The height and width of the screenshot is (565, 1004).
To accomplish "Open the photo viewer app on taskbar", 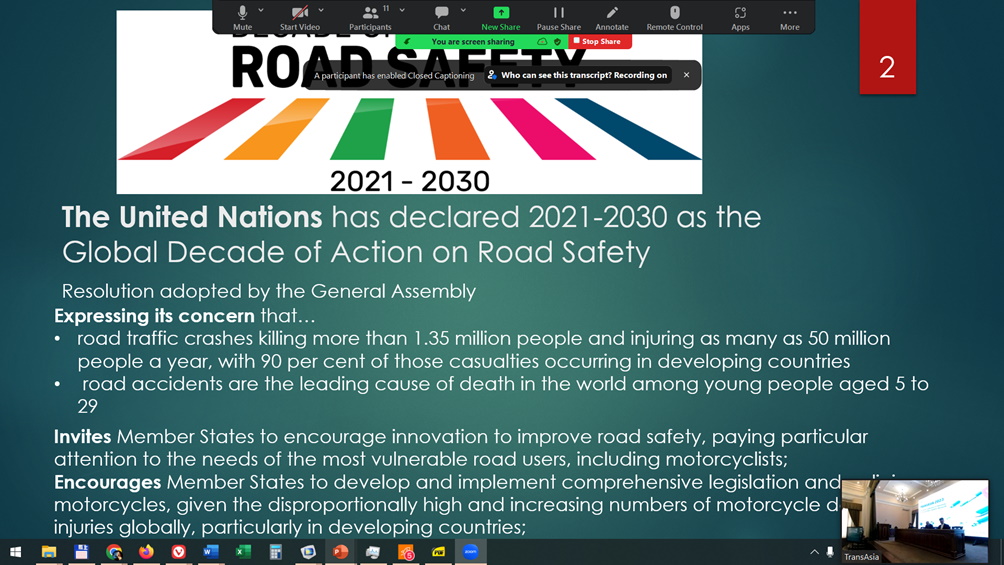I will (x=373, y=552).
